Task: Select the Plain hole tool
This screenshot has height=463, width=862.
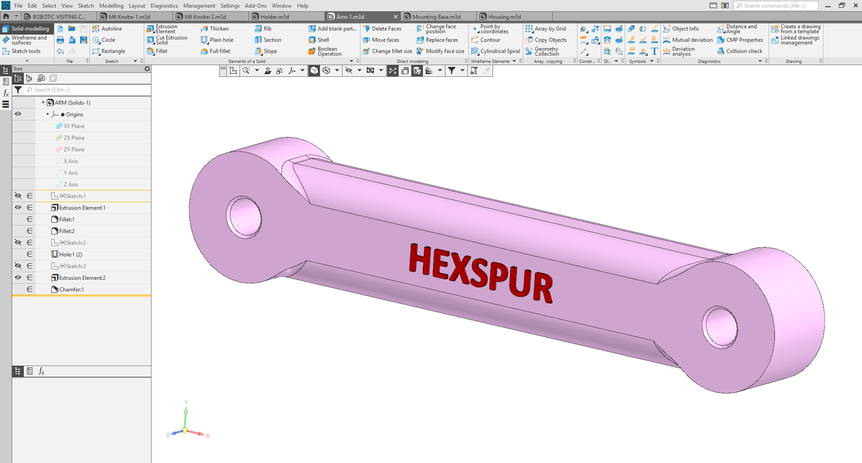Action: 217,40
